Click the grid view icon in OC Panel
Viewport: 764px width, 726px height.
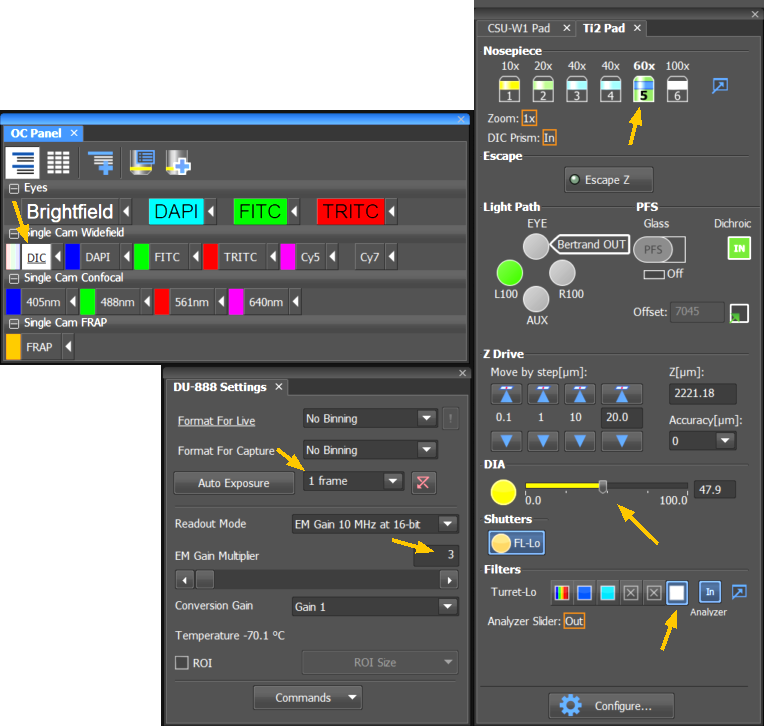click(x=58, y=162)
